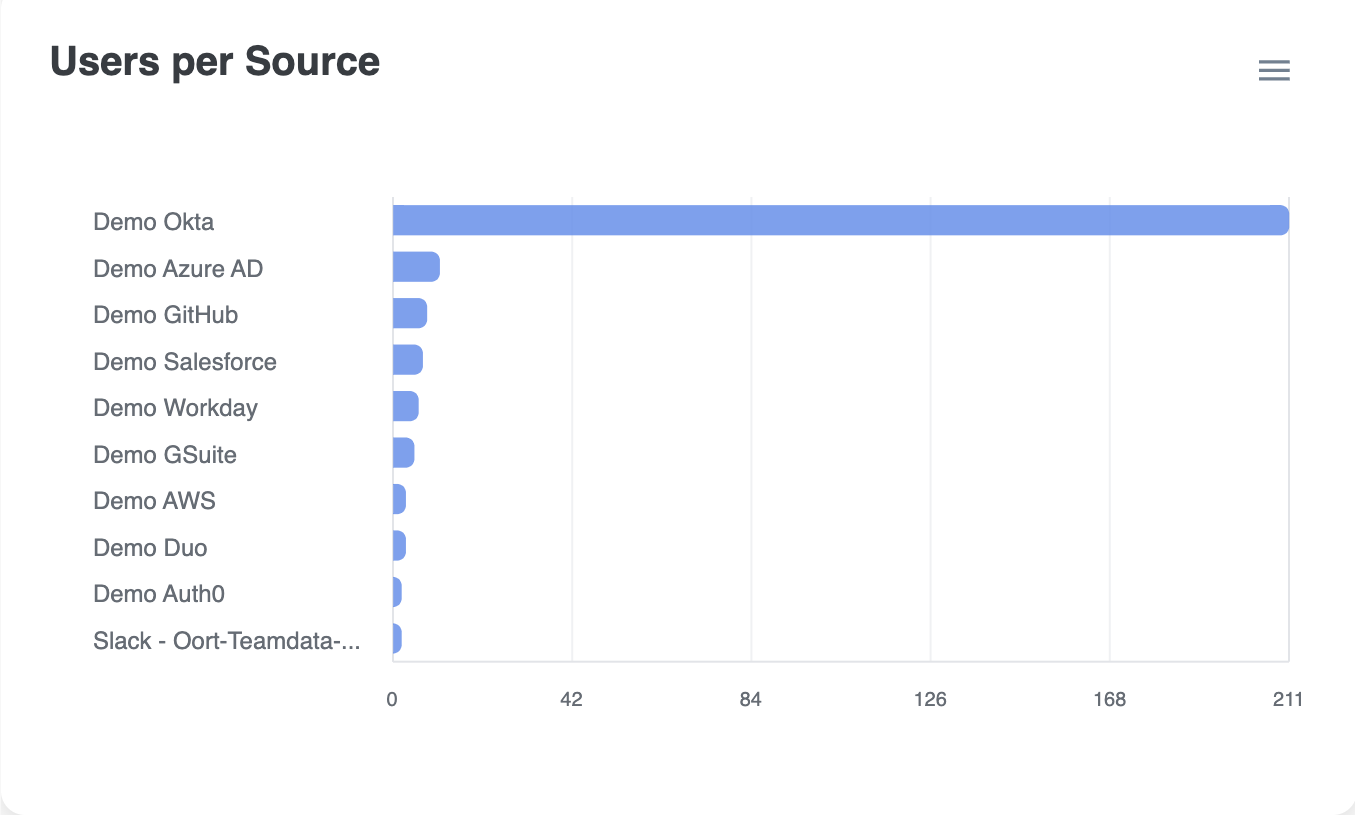1355x815 pixels.
Task: Click the Demo Workday bar
Action: tap(406, 406)
